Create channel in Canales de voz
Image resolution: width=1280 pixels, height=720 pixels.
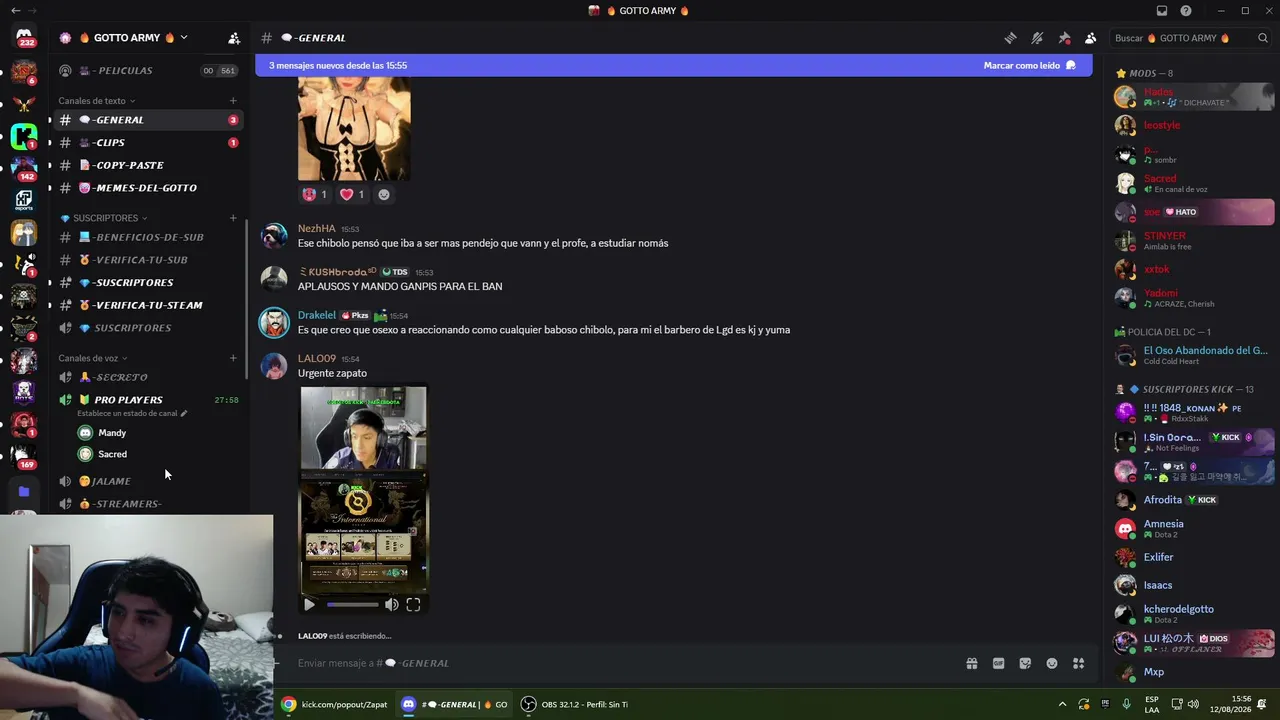(x=233, y=358)
